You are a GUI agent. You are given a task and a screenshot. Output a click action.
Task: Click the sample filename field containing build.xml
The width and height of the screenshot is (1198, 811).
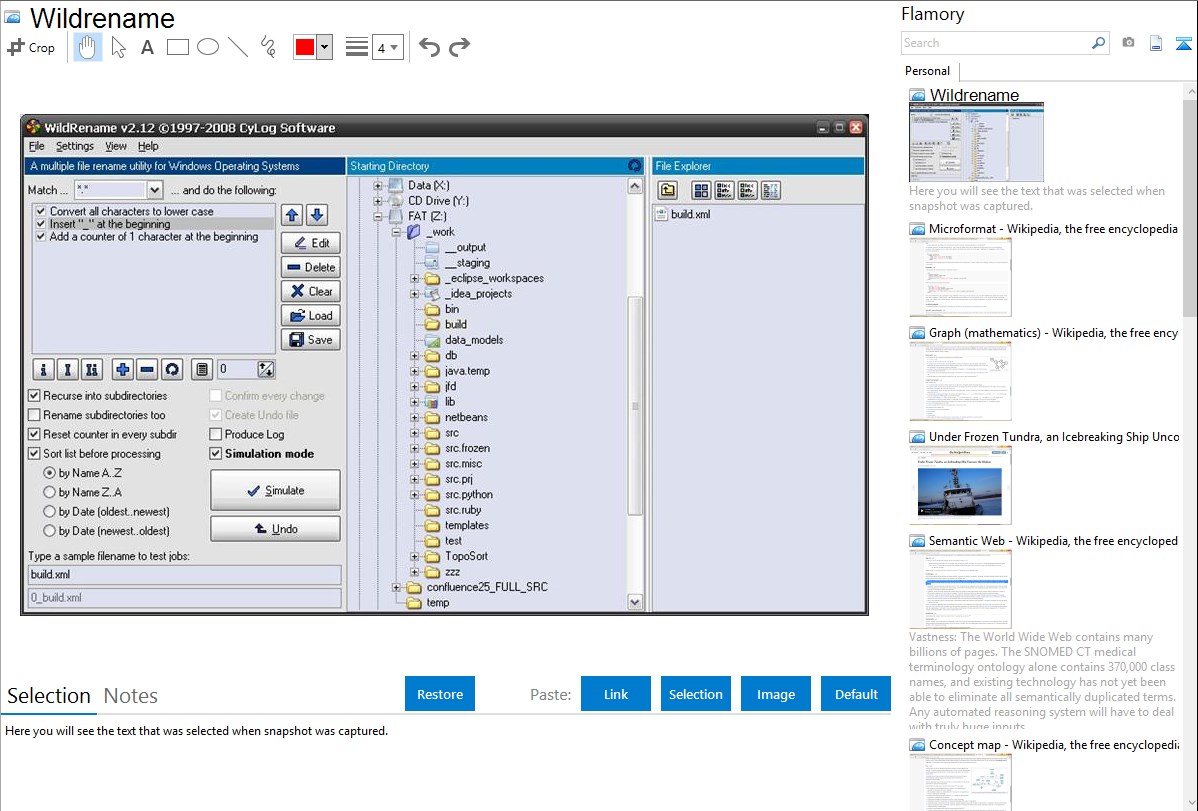[184, 575]
